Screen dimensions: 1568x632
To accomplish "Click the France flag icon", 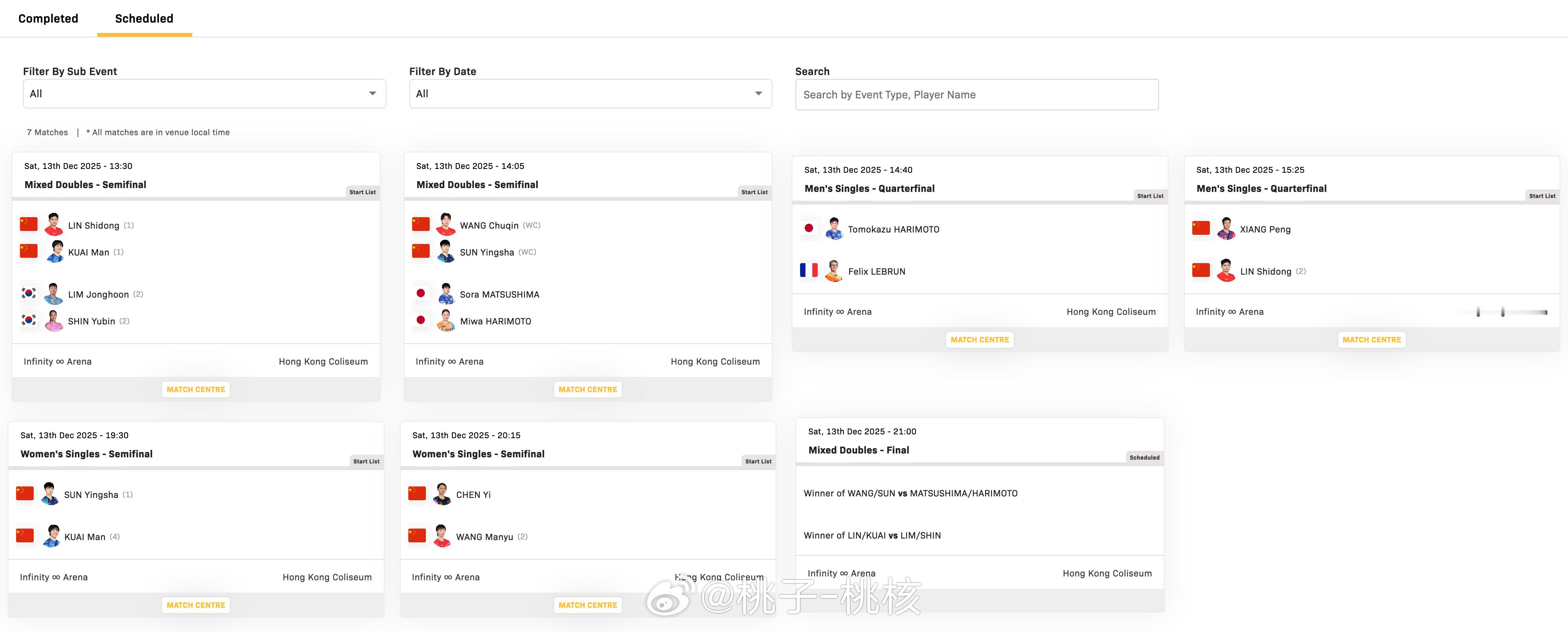I will pyautogui.click(x=809, y=270).
